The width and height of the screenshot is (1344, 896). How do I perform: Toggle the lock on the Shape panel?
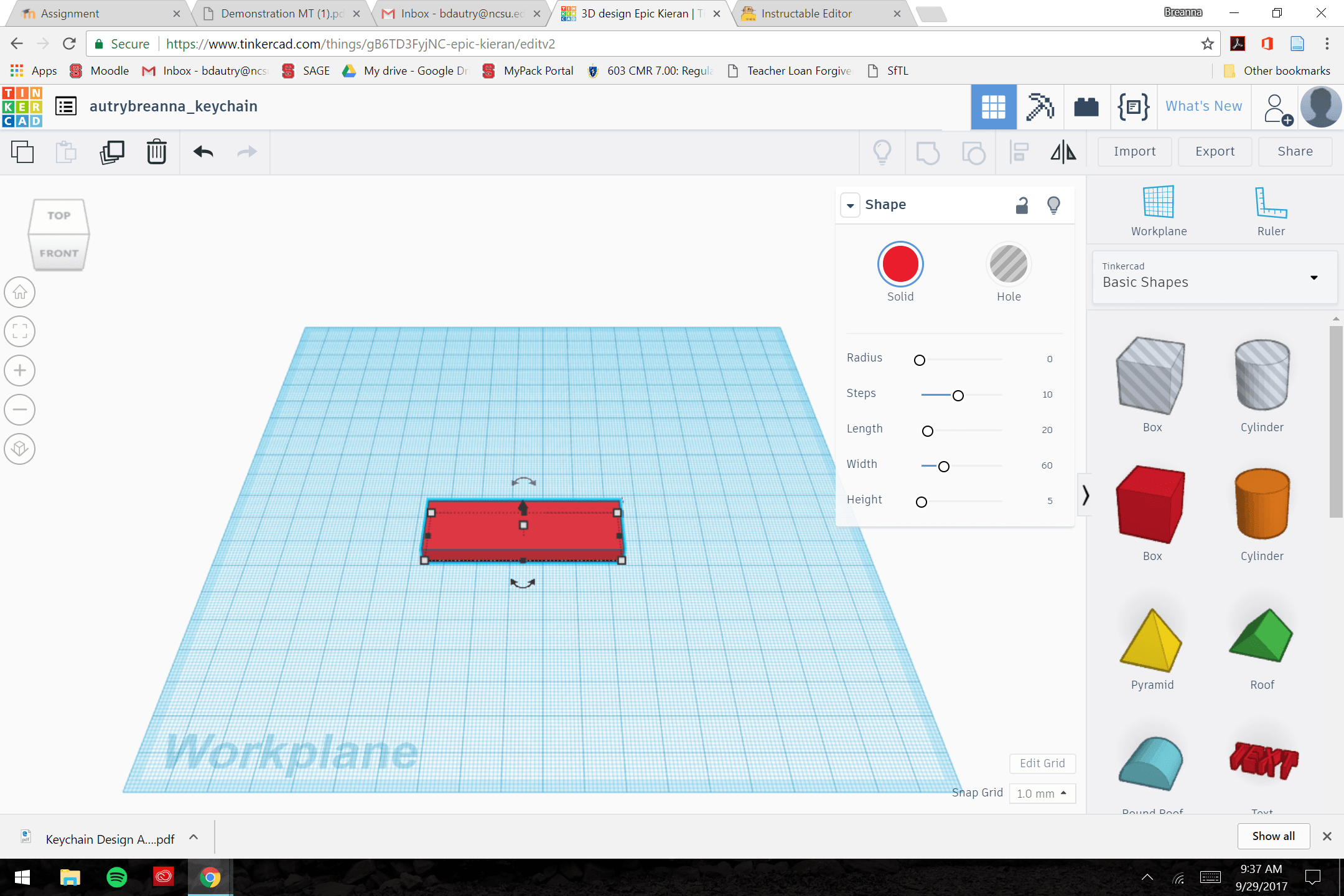coord(1021,205)
